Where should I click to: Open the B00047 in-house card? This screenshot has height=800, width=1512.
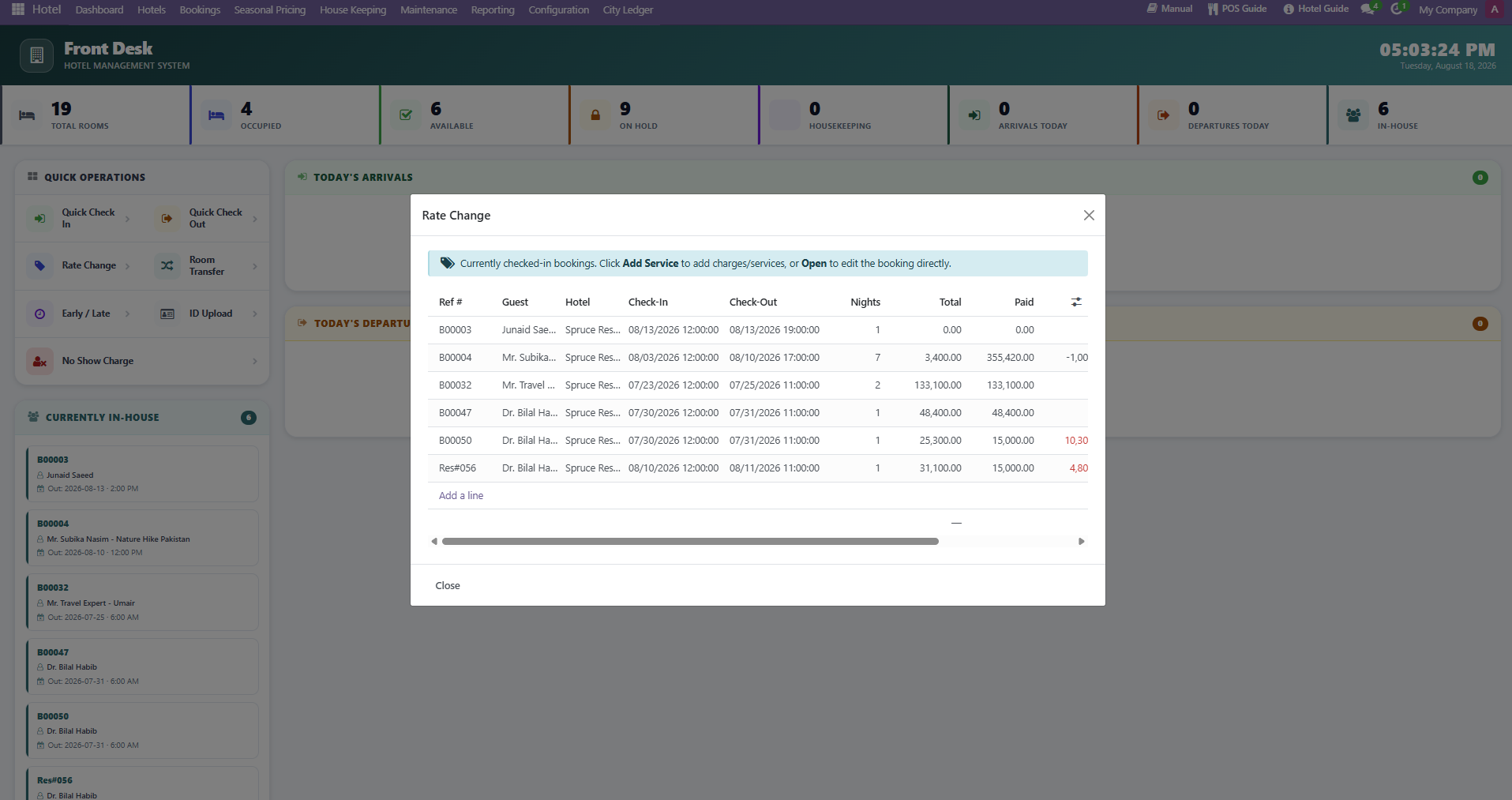(142, 667)
